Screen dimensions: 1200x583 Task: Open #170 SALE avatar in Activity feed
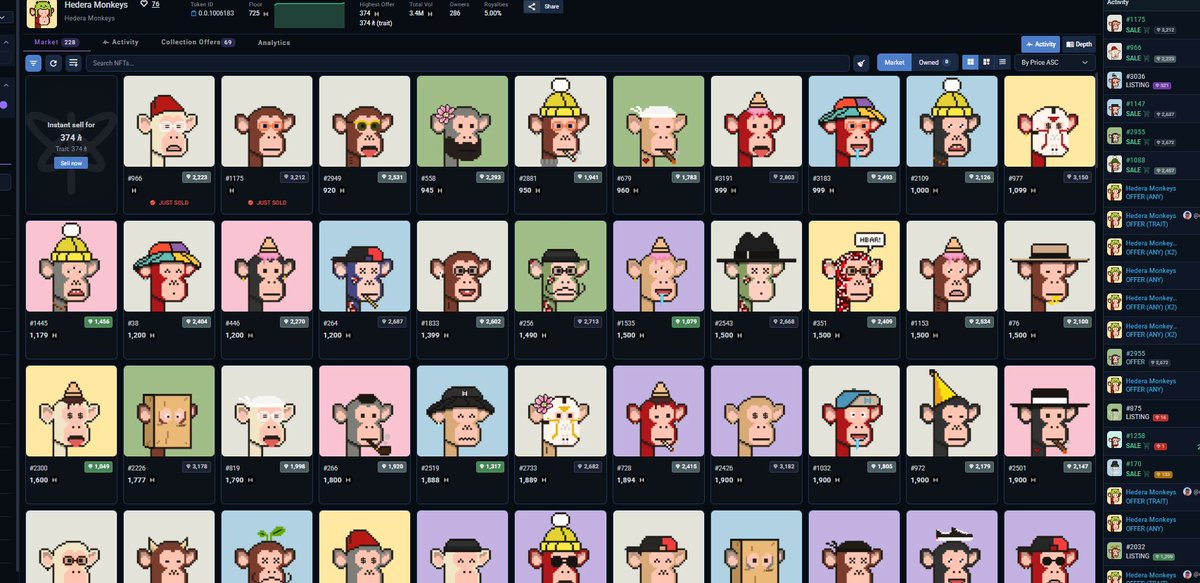[x=1113, y=468]
